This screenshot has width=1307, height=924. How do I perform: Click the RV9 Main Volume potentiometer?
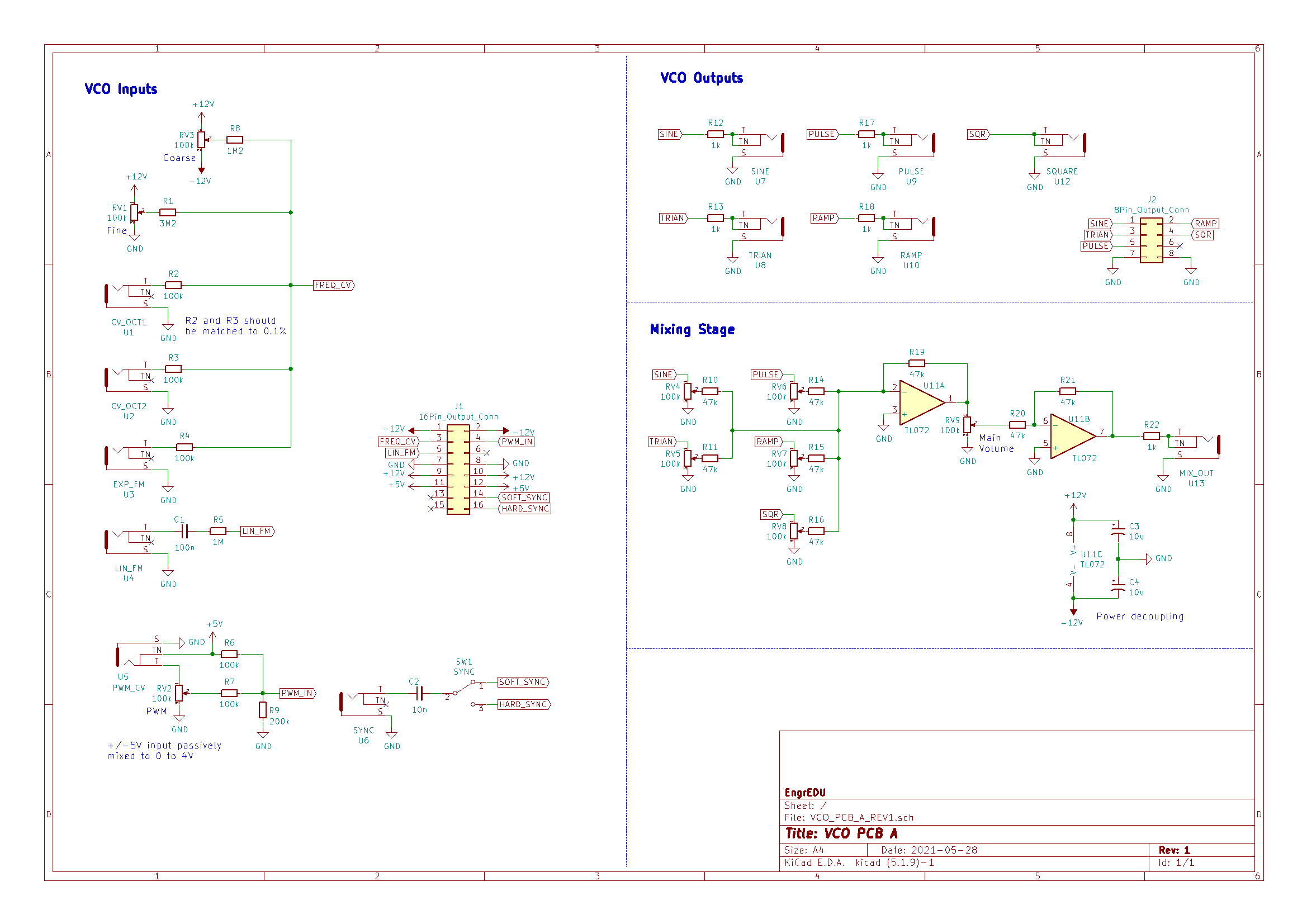click(x=967, y=425)
